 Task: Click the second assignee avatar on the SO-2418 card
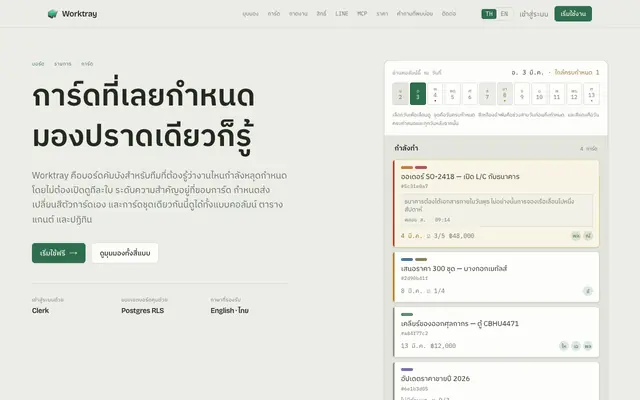point(588,236)
